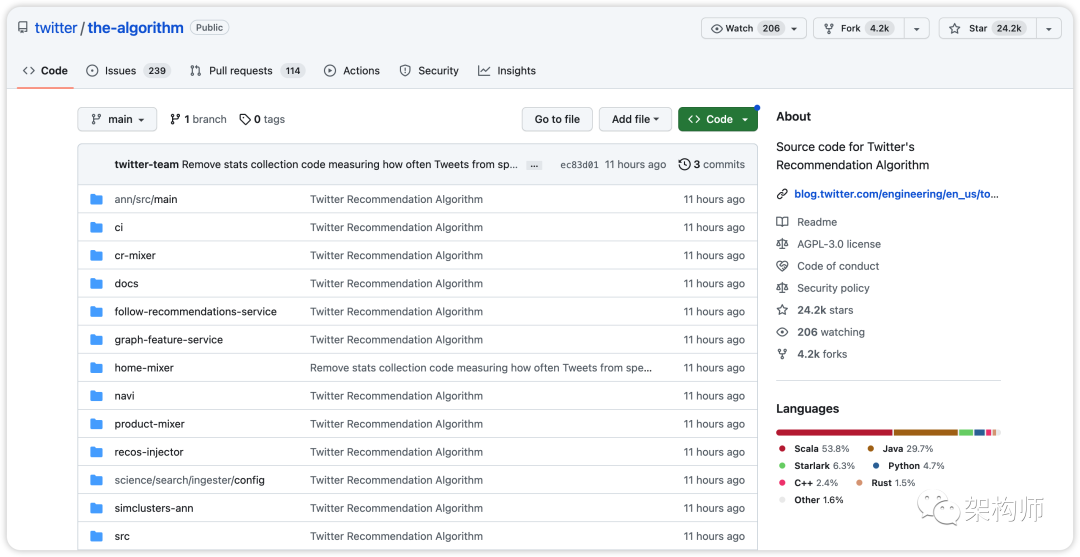Click the heart icon next to Code of conduct
This screenshot has height=557, width=1080.
782,266
